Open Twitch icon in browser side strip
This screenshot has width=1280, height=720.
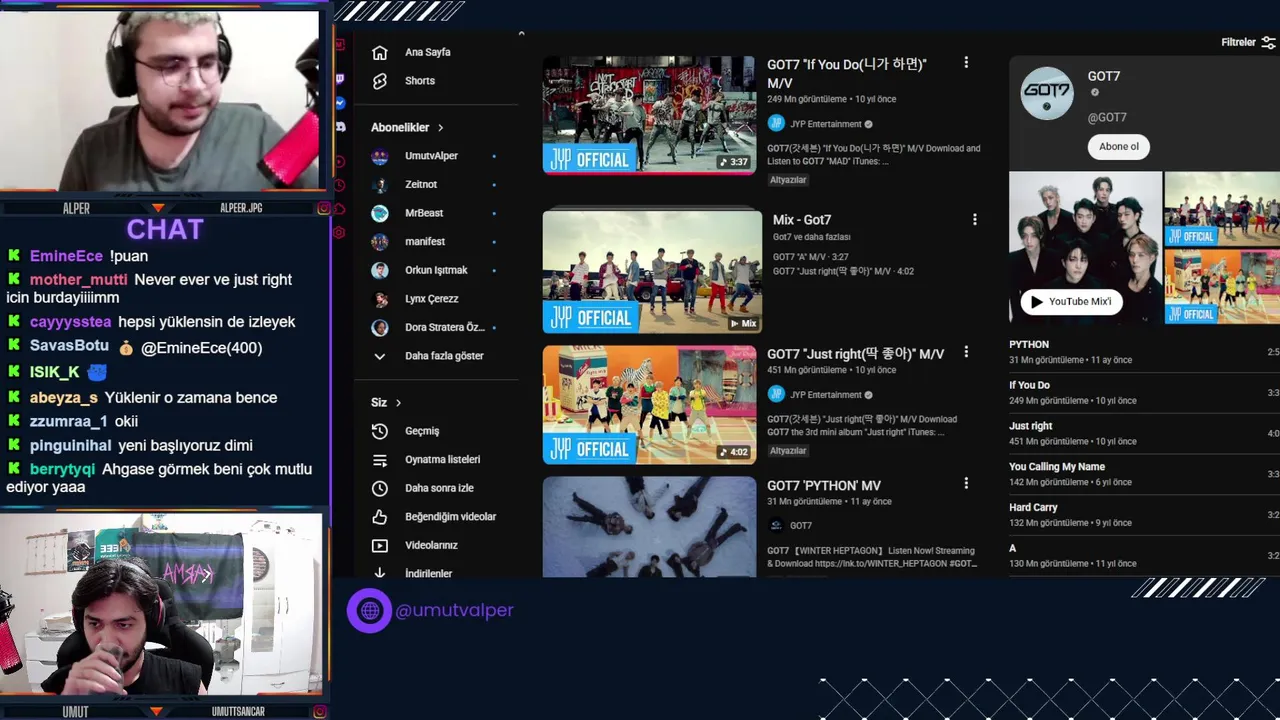point(340,78)
